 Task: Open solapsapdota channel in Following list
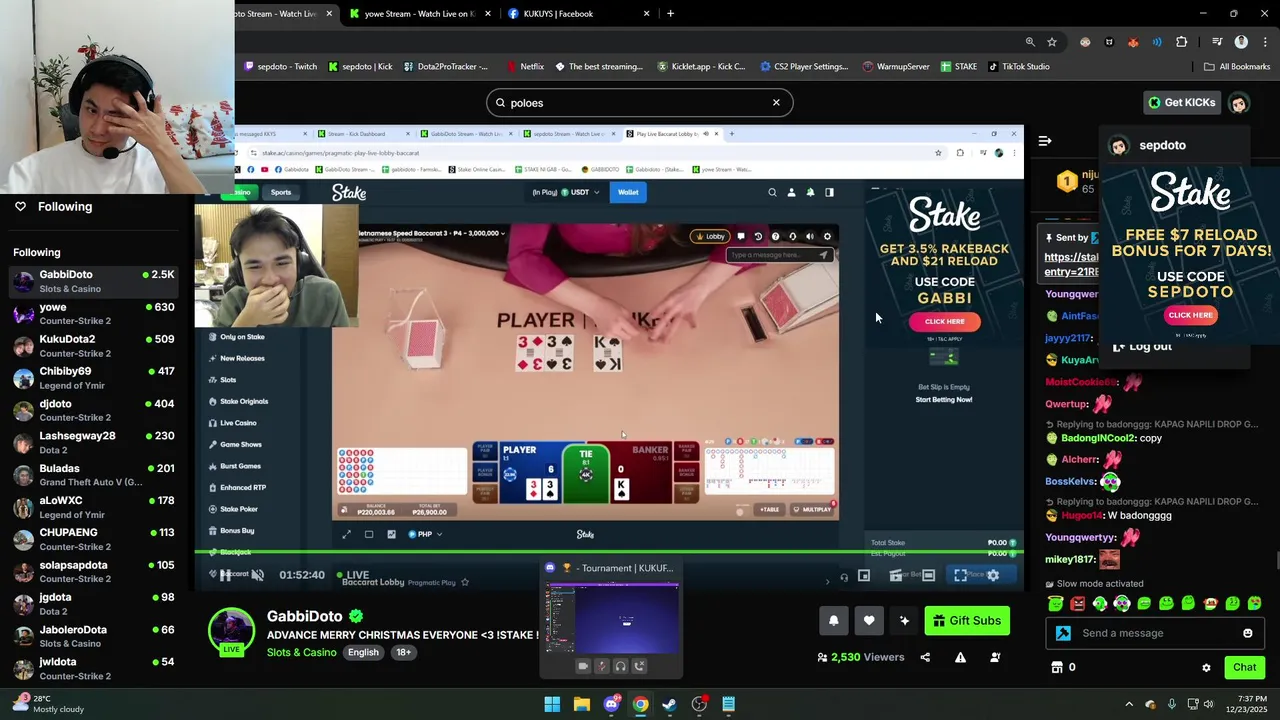point(95,572)
